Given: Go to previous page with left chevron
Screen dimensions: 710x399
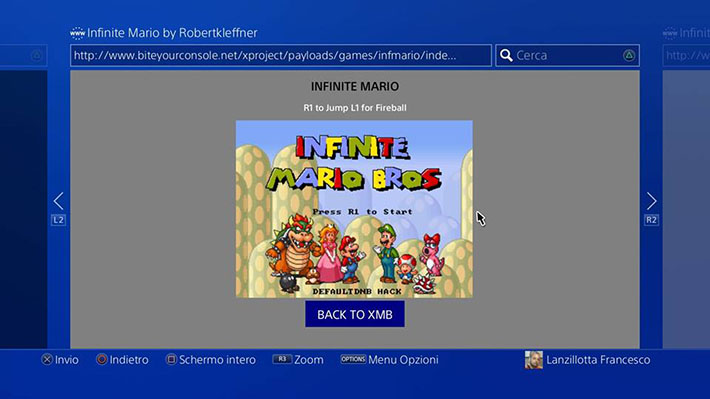Looking at the screenshot, I should (x=58, y=201).
